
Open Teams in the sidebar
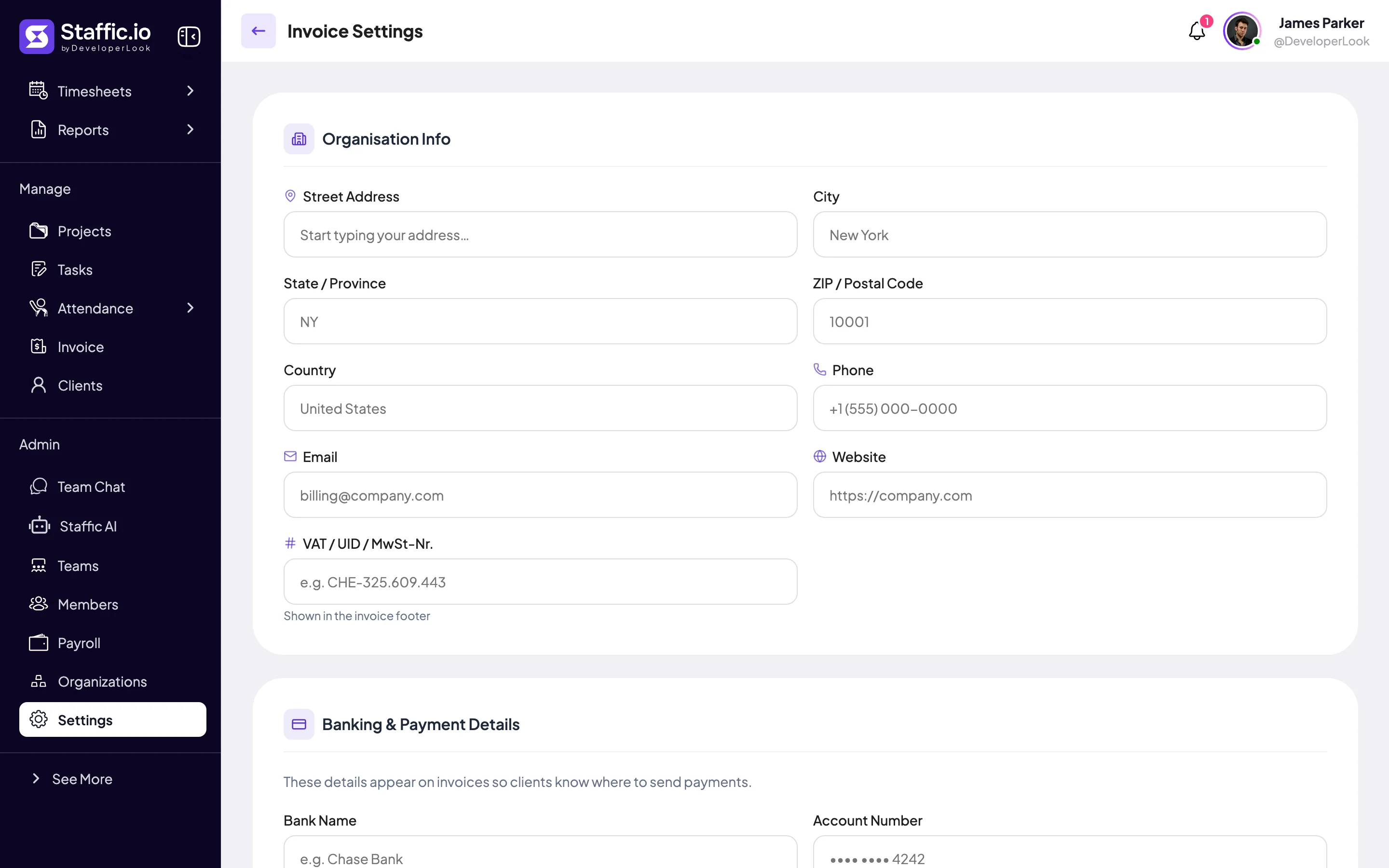click(x=112, y=566)
